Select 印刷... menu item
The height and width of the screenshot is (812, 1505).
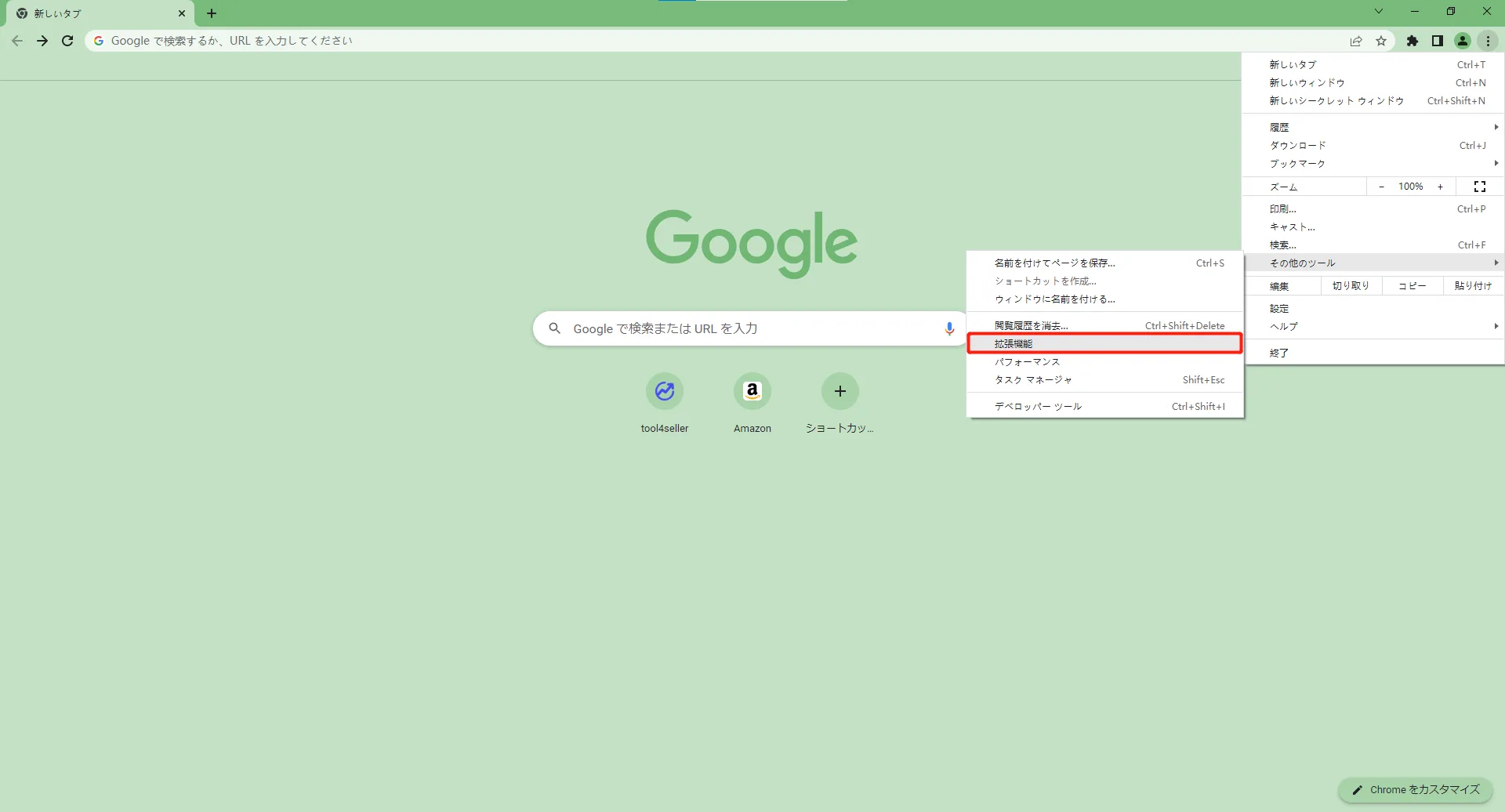tap(1373, 208)
